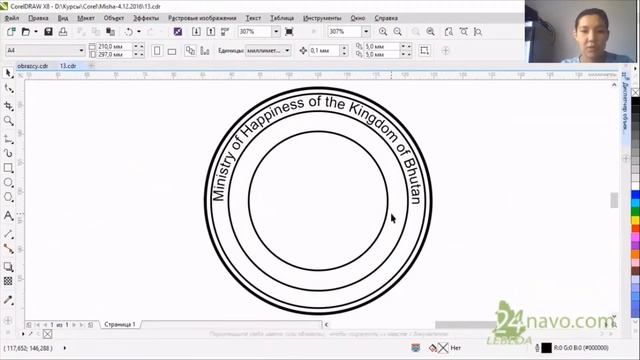This screenshot has width=640, height=360.
Task: Create a new document from toolbar
Action: pos(11,31)
